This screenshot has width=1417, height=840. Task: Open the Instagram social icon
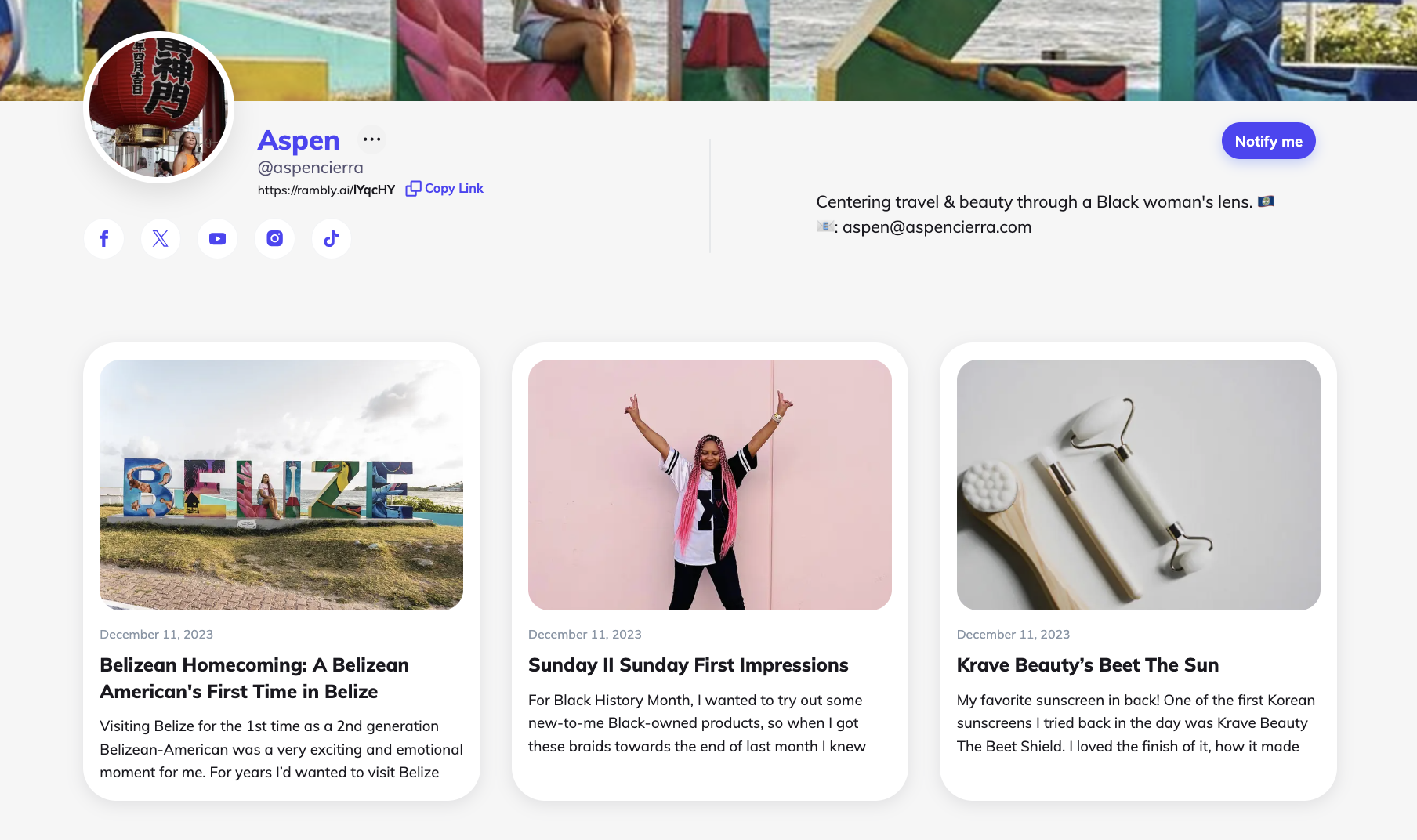point(274,238)
